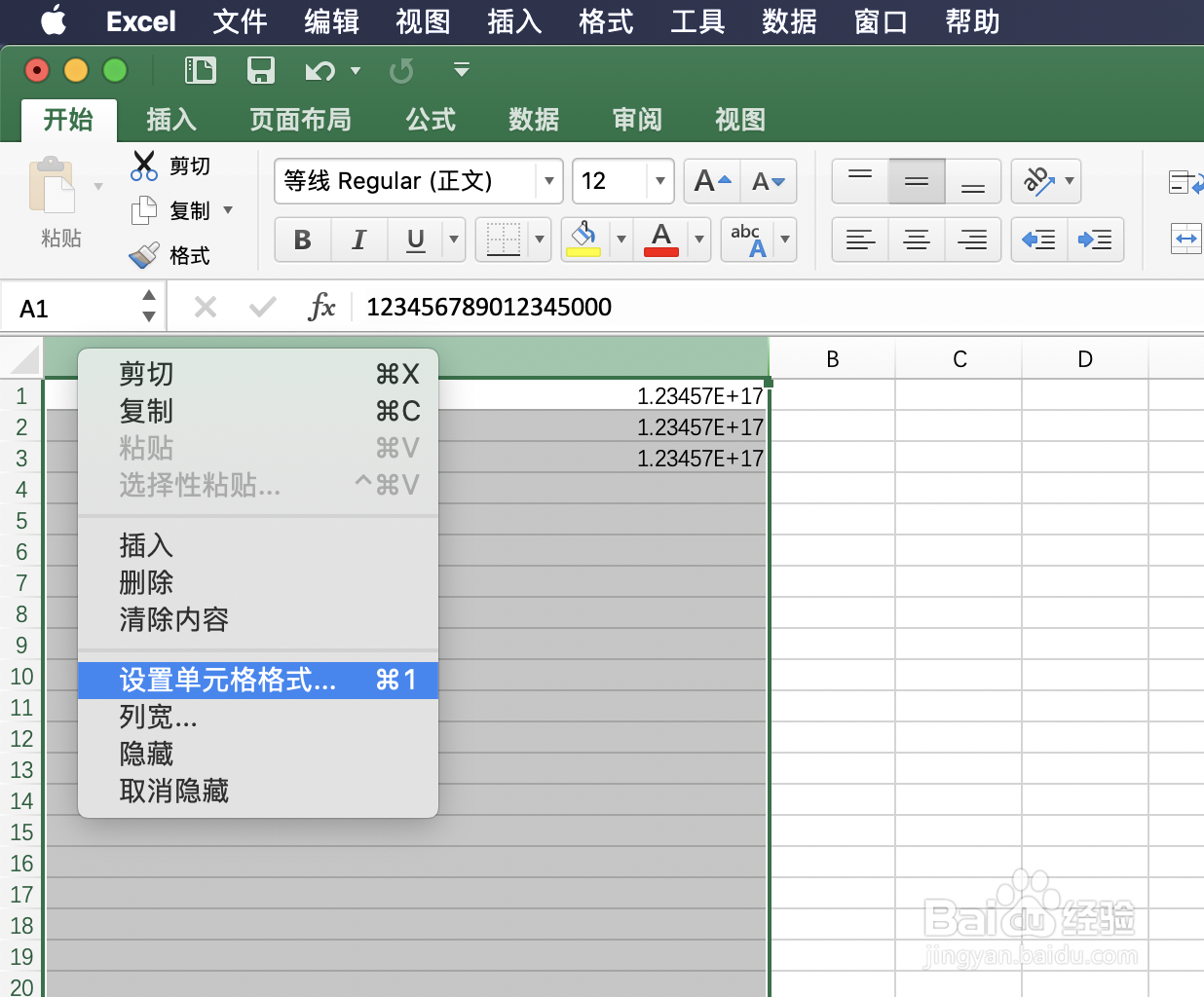The image size is (1204, 997).
Task: Expand the font color dropdown arrow
Action: 698,240
